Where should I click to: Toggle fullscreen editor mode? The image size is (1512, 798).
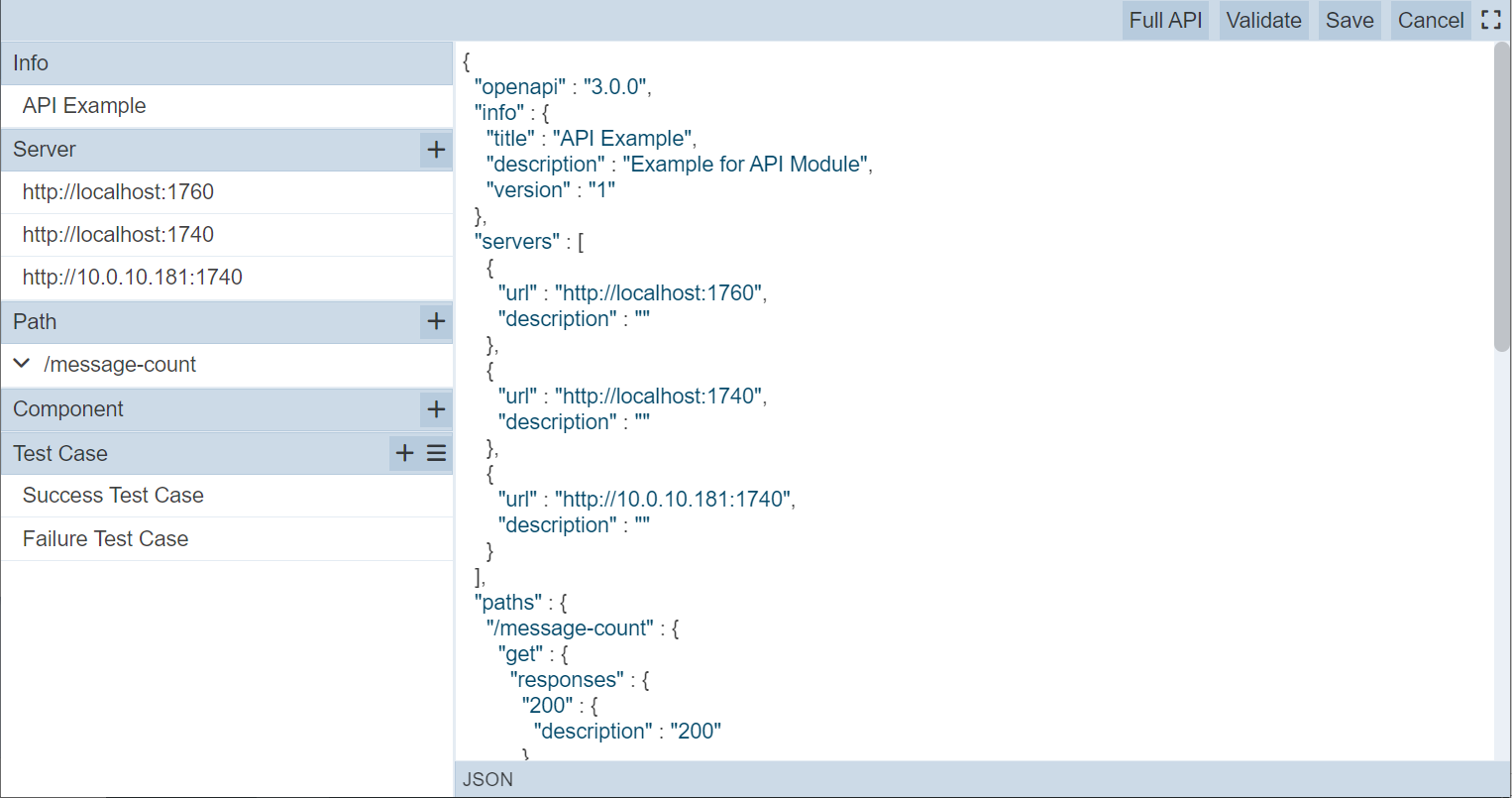pos(1491,20)
